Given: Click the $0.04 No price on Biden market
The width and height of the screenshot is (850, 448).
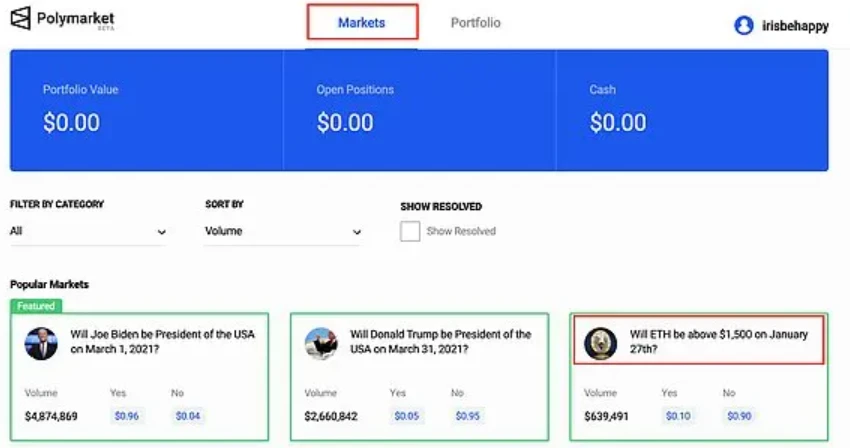Looking at the screenshot, I should 188,415.
